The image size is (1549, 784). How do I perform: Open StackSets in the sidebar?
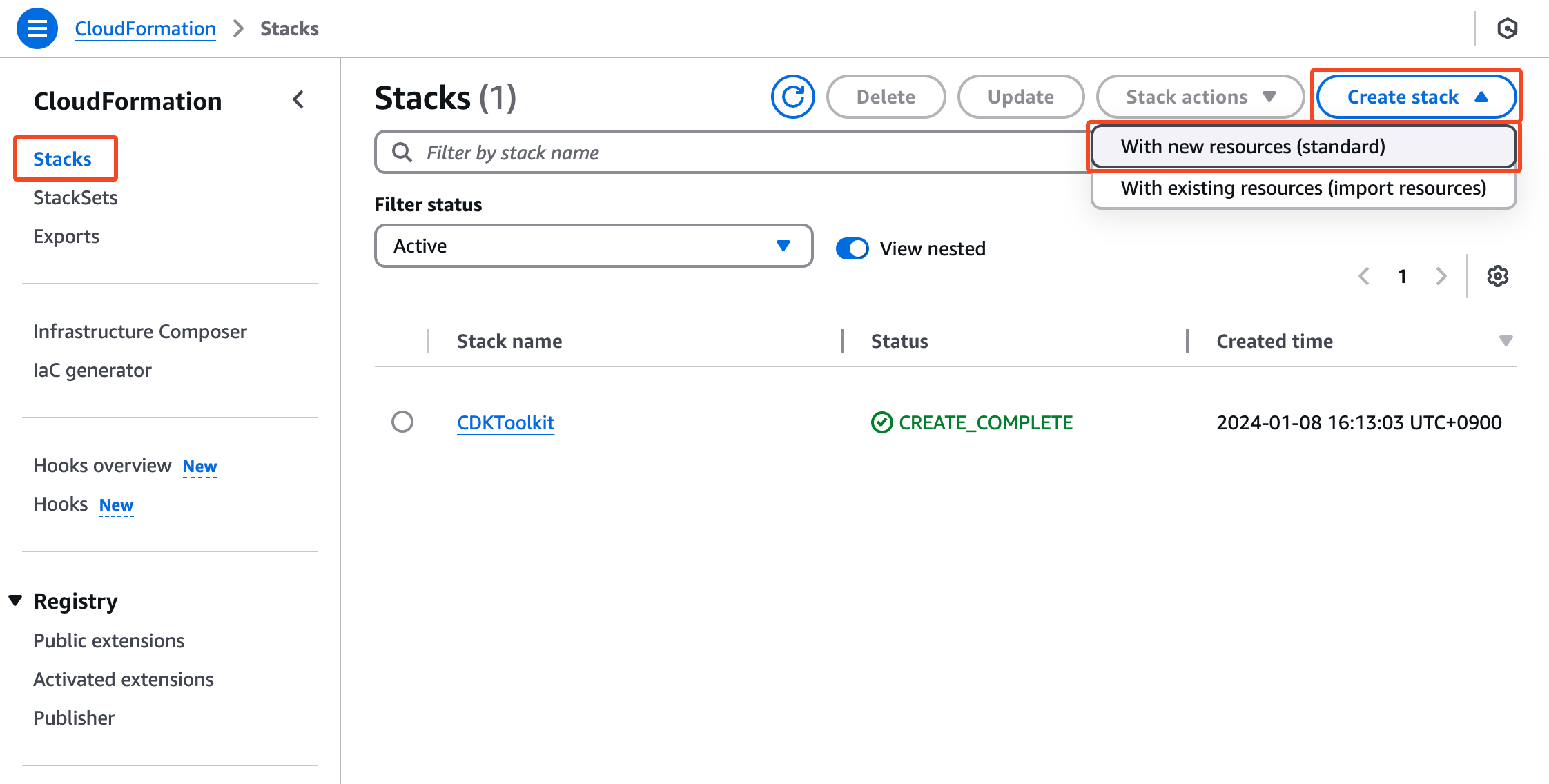75,197
